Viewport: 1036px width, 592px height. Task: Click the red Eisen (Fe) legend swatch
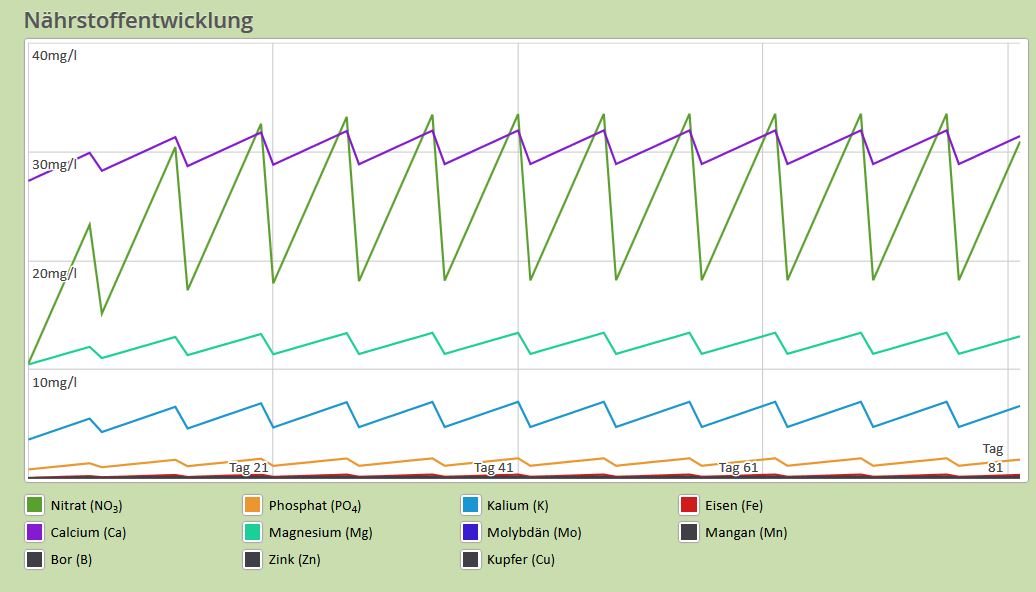688,505
